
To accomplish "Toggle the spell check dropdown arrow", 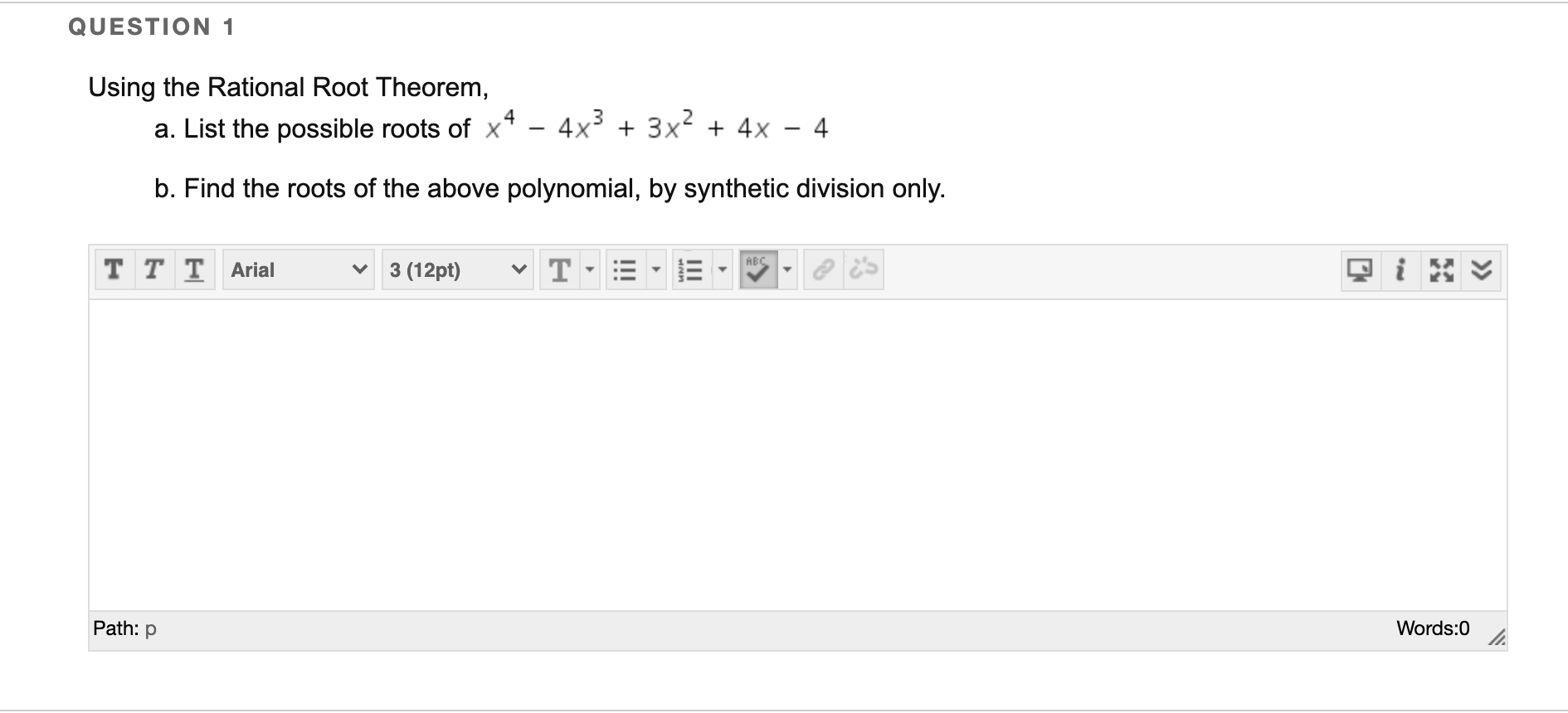I will [786, 269].
